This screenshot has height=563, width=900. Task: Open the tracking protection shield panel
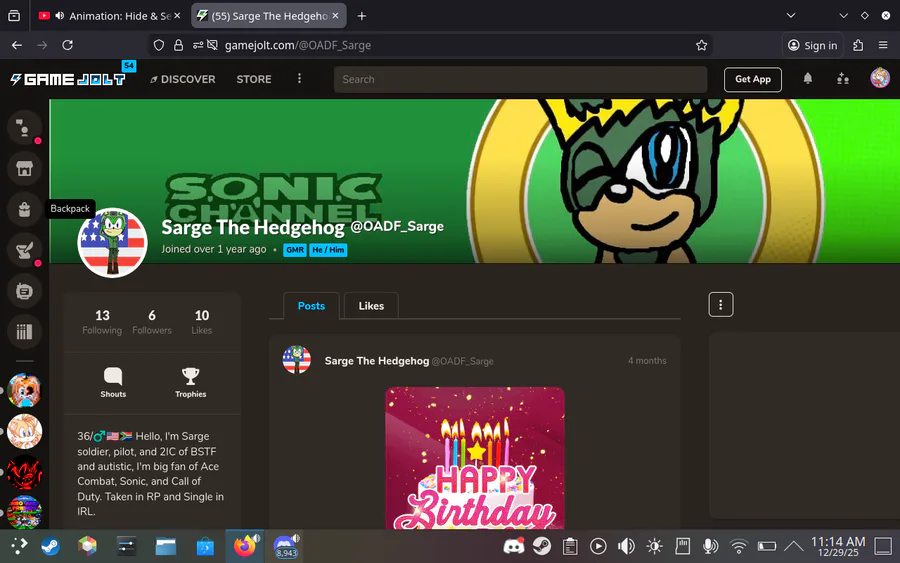[x=159, y=45]
